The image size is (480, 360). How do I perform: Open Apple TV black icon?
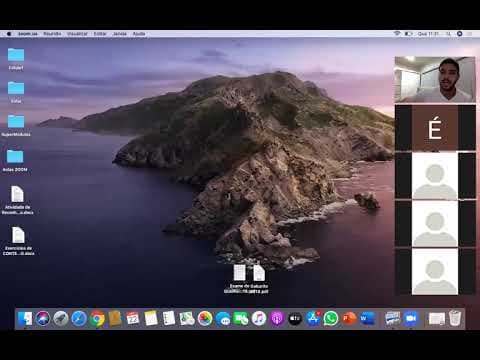click(x=295, y=319)
